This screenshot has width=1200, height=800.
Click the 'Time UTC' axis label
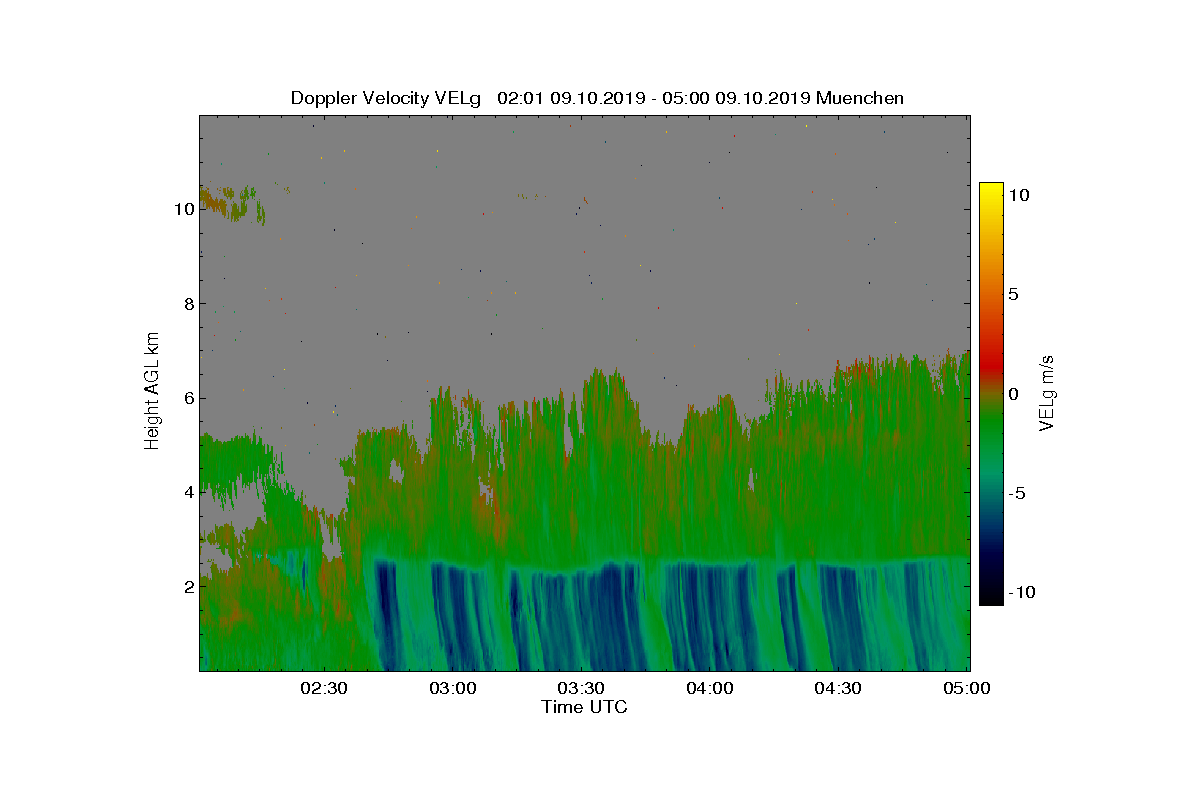pos(585,707)
